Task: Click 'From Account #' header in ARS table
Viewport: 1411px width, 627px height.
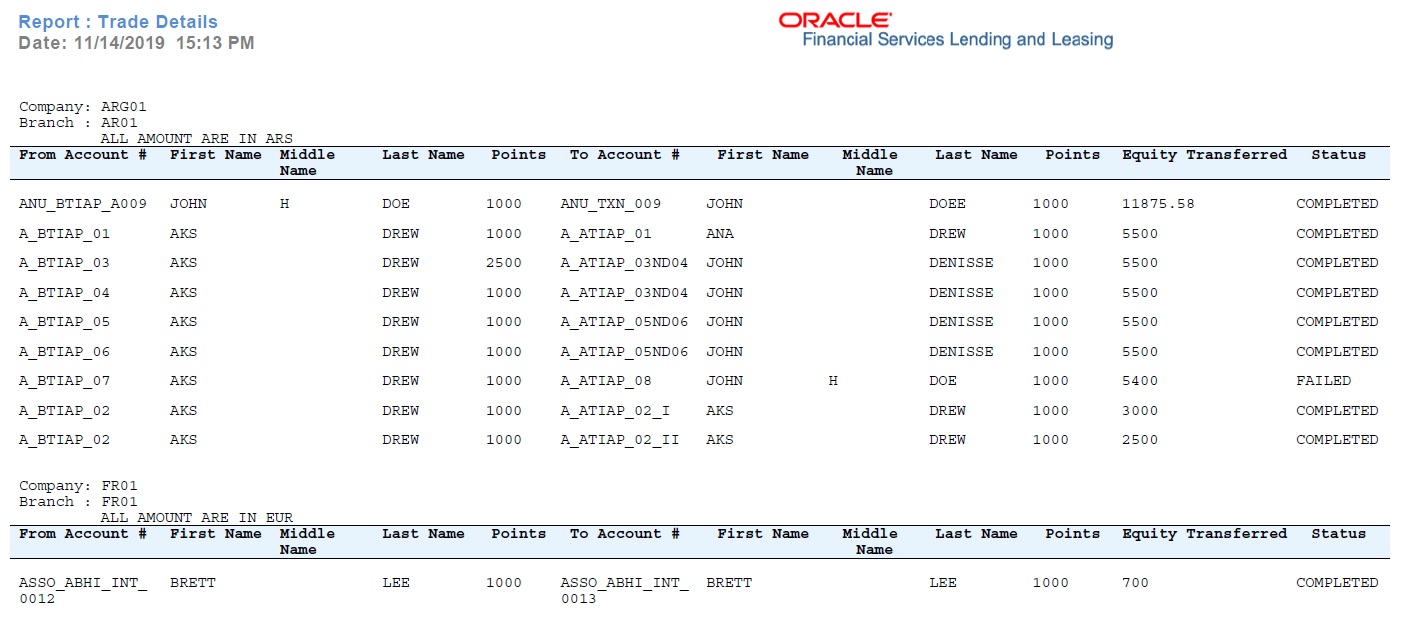Action: pyautogui.click(x=83, y=155)
